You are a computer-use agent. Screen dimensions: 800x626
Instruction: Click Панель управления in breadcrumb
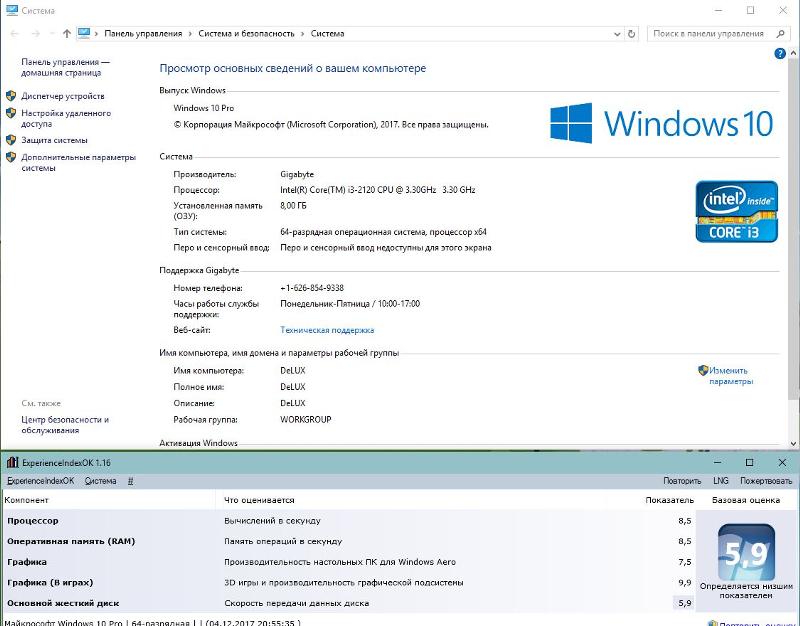143,34
